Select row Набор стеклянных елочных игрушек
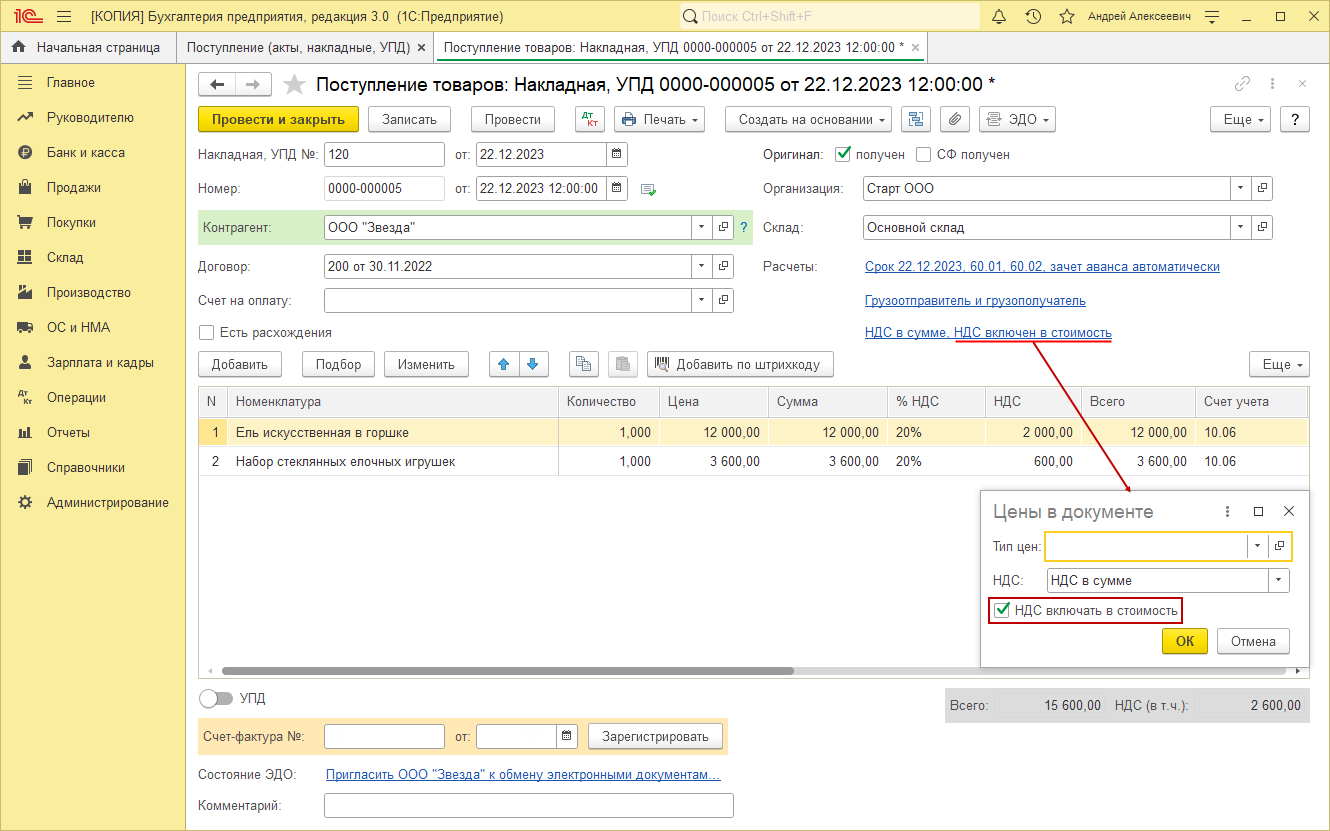 click(753, 461)
